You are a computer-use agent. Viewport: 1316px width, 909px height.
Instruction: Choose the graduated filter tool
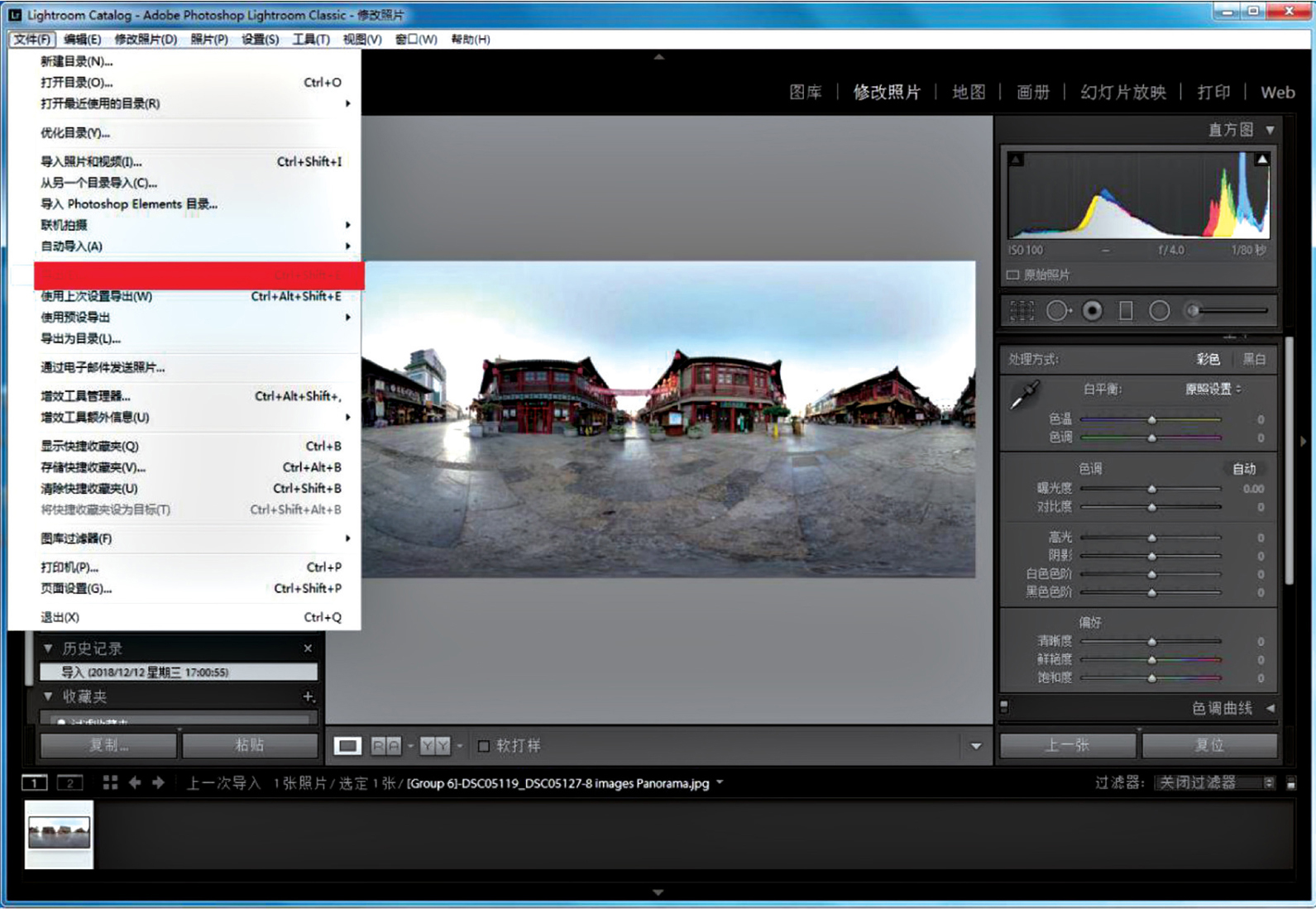(1126, 311)
